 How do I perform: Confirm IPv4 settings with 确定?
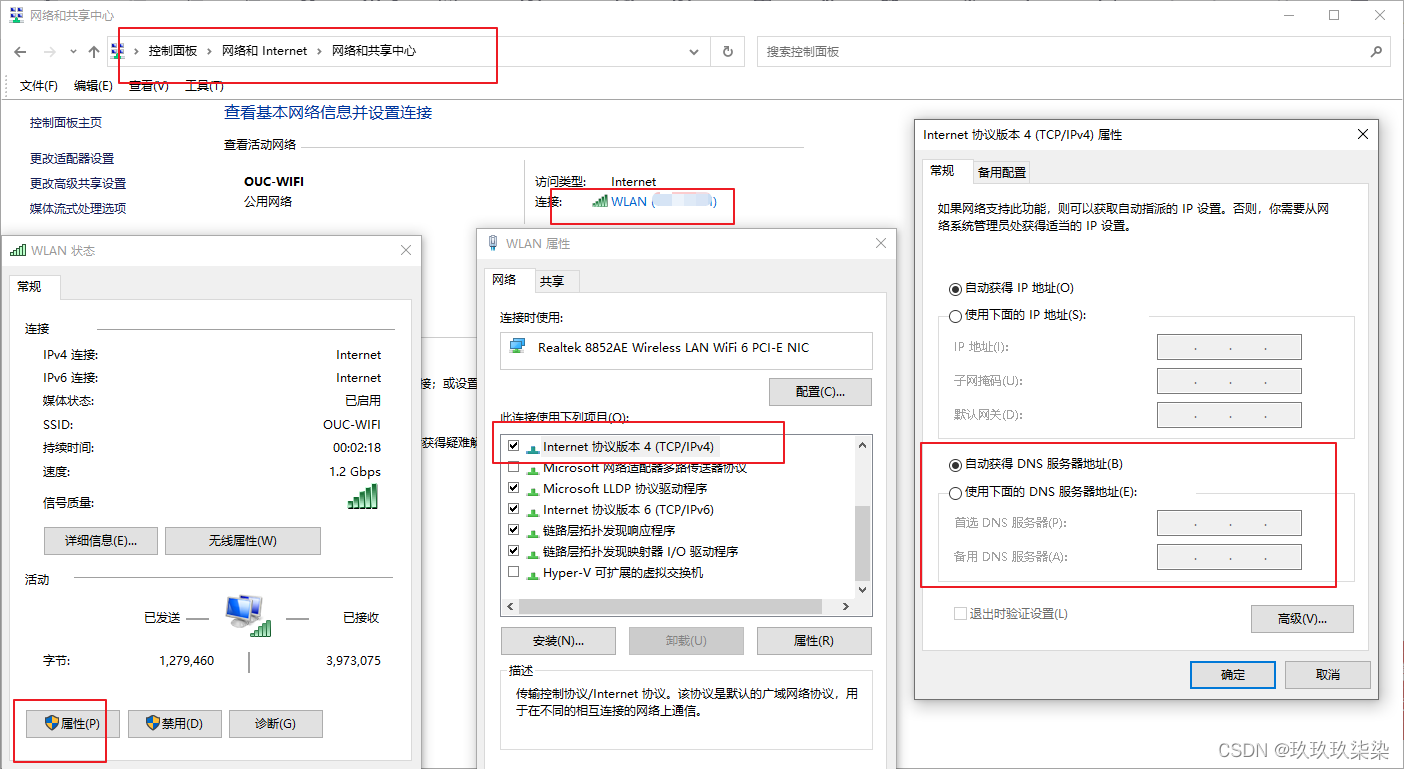click(1233, 675)
